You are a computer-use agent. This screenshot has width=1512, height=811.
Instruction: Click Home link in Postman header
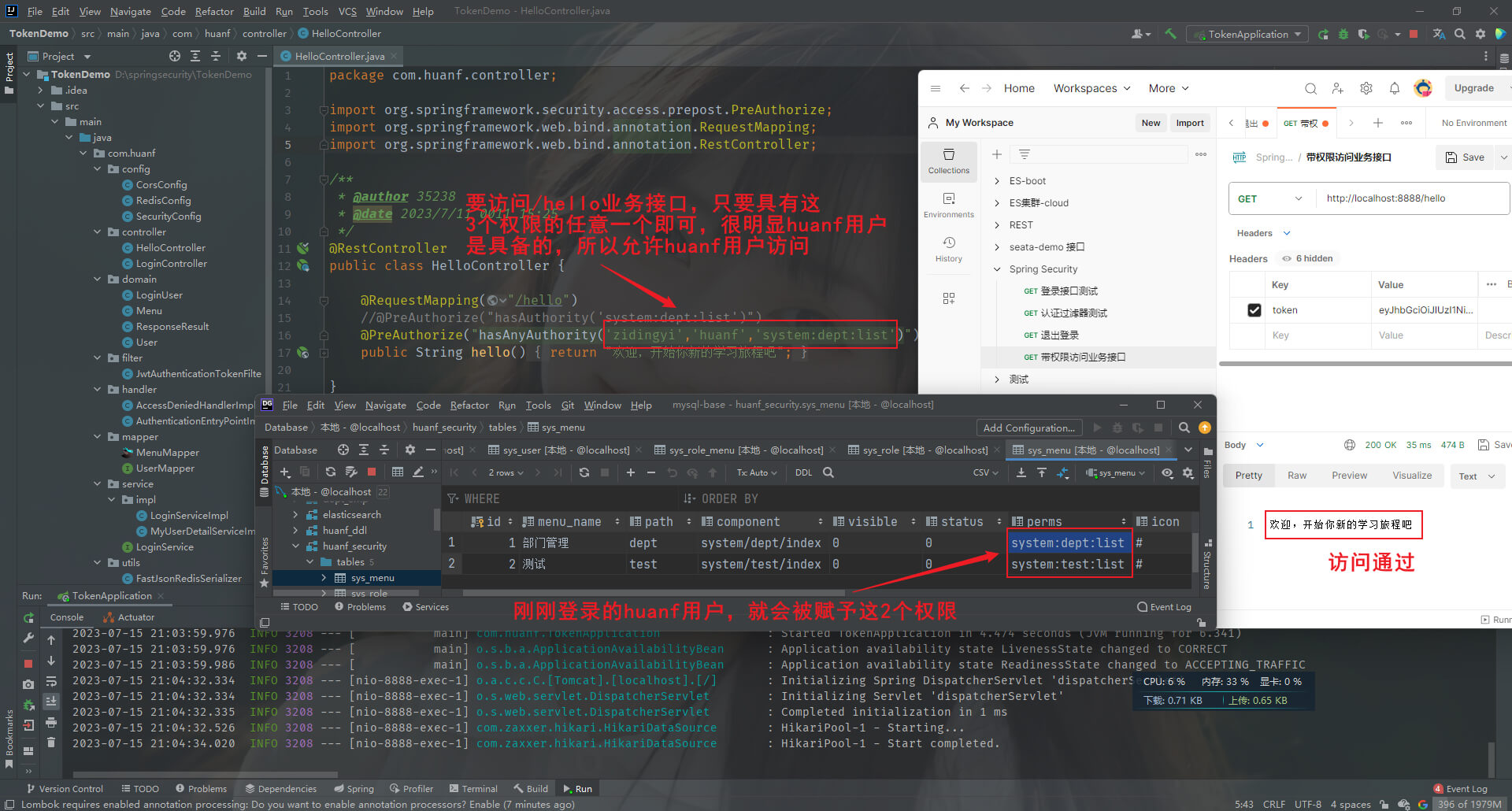coord(1019,88)
